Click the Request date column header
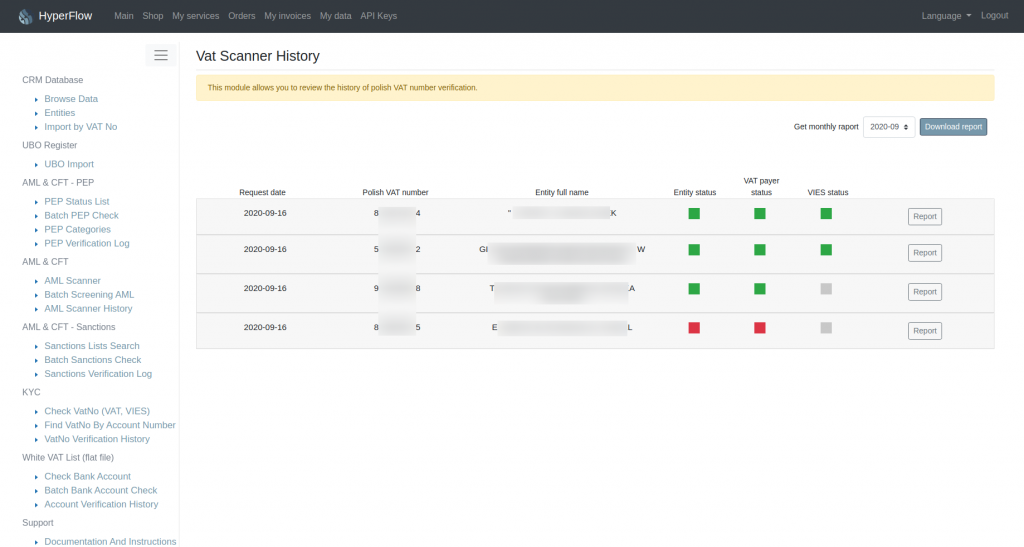 click(263, 193)
